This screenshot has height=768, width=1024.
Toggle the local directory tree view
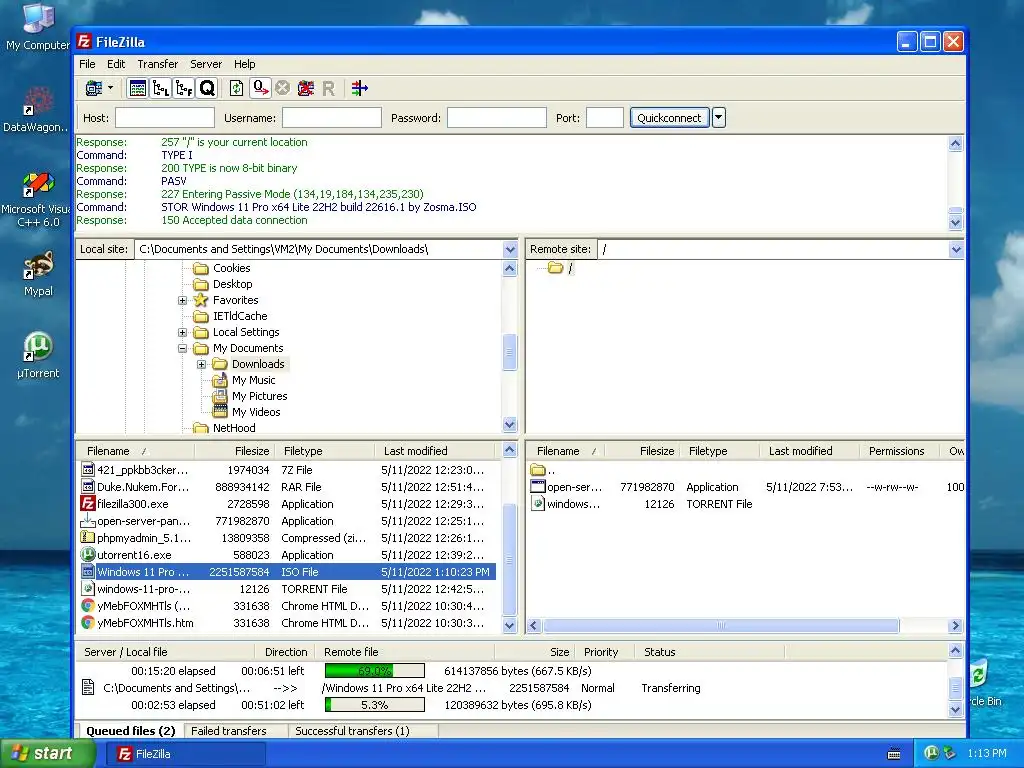(x=161, y=88)
